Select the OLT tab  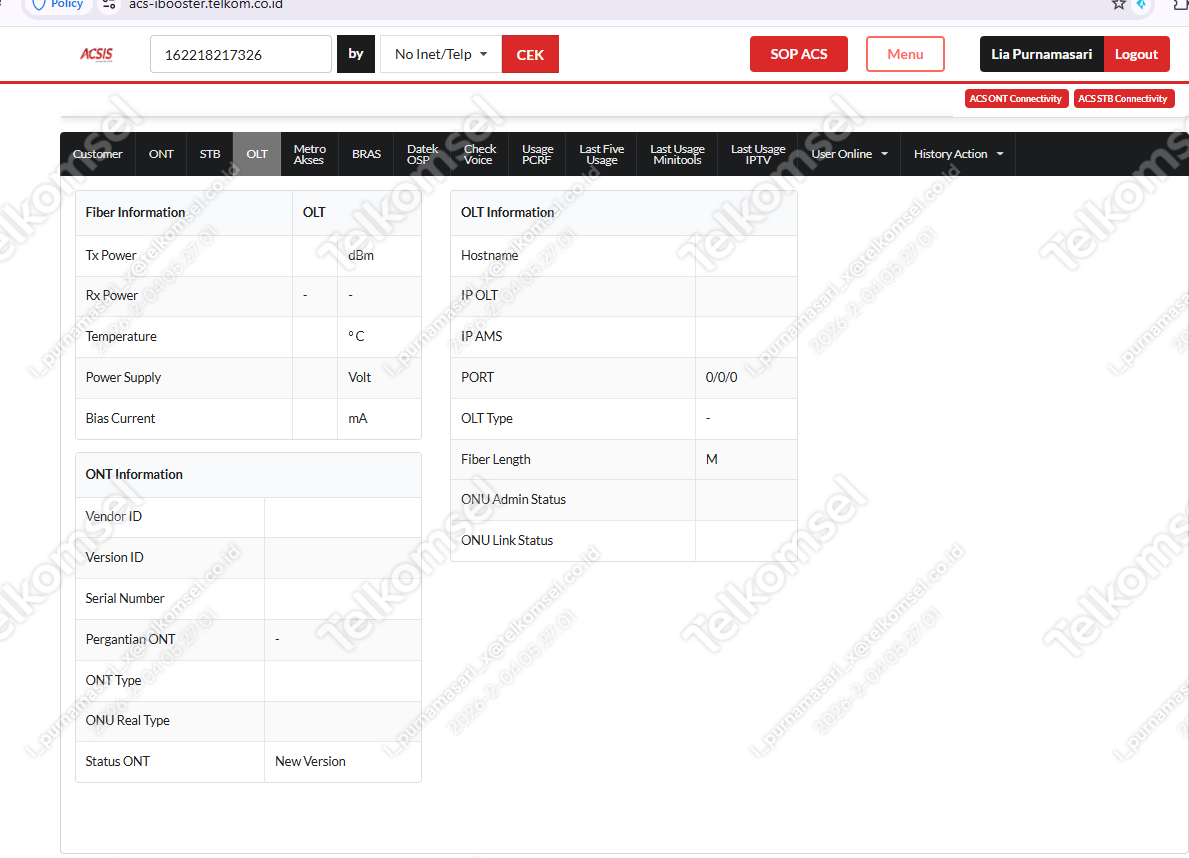tap(257, 154)
